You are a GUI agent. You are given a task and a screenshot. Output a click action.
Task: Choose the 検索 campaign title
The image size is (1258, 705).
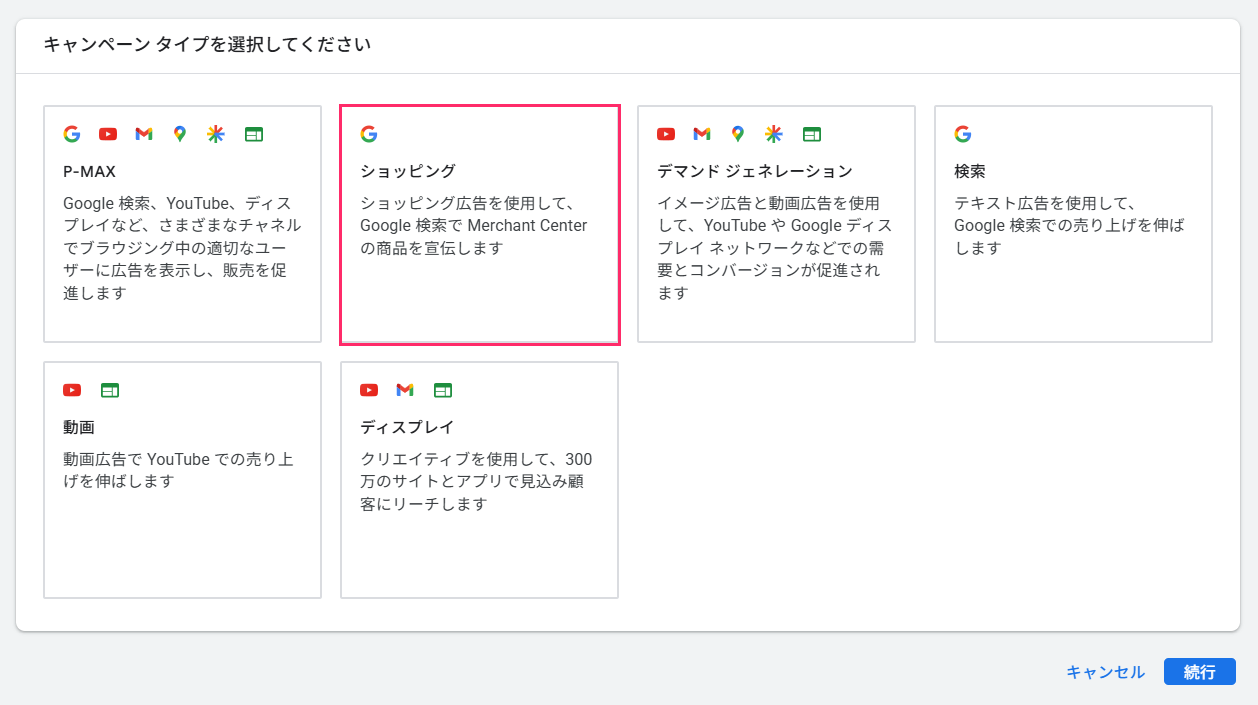[x=970, y=172]
